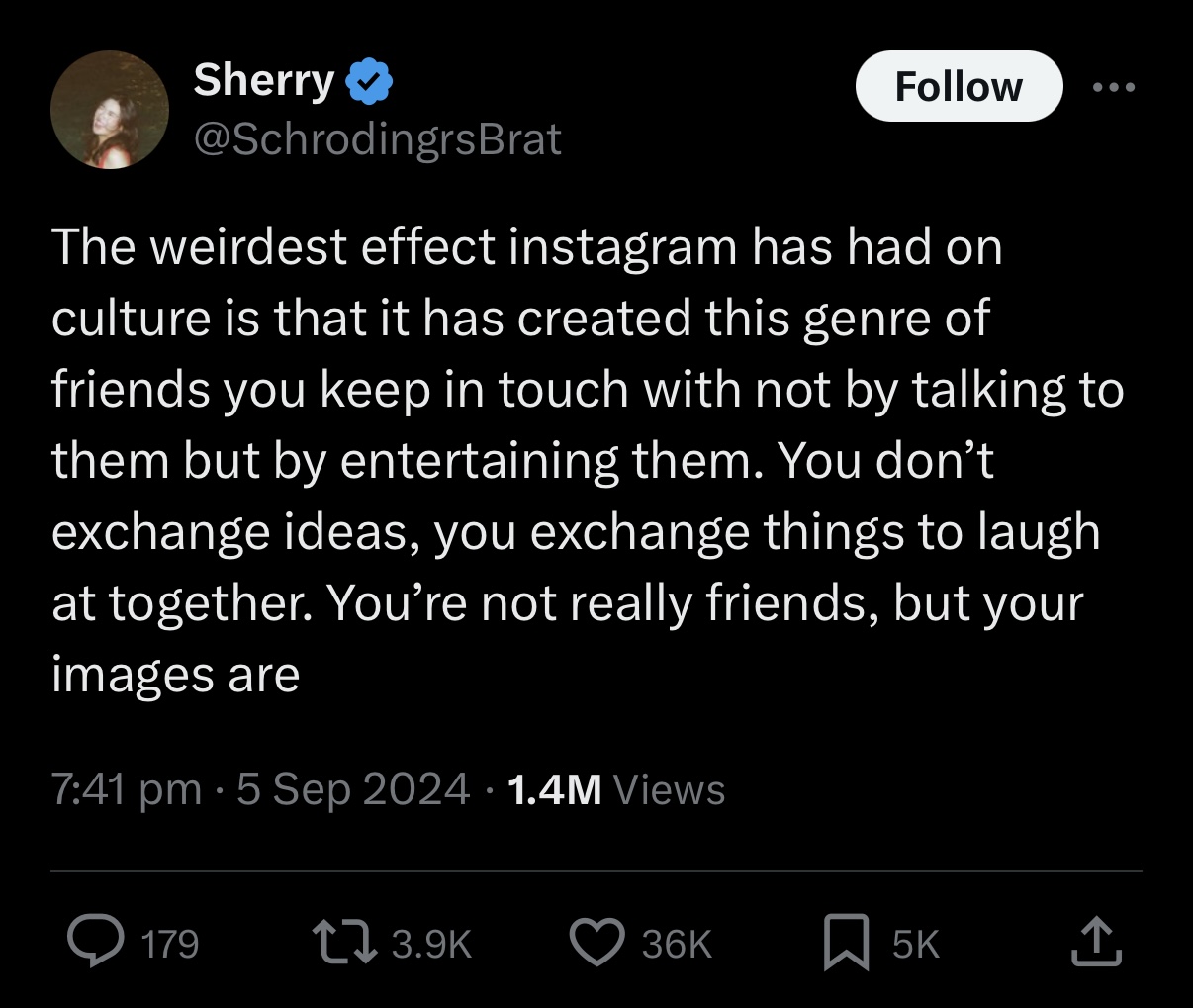Click the 7:41 pm timestamp
This screenshot has width=1193, height=1008.
coord(126,789)
